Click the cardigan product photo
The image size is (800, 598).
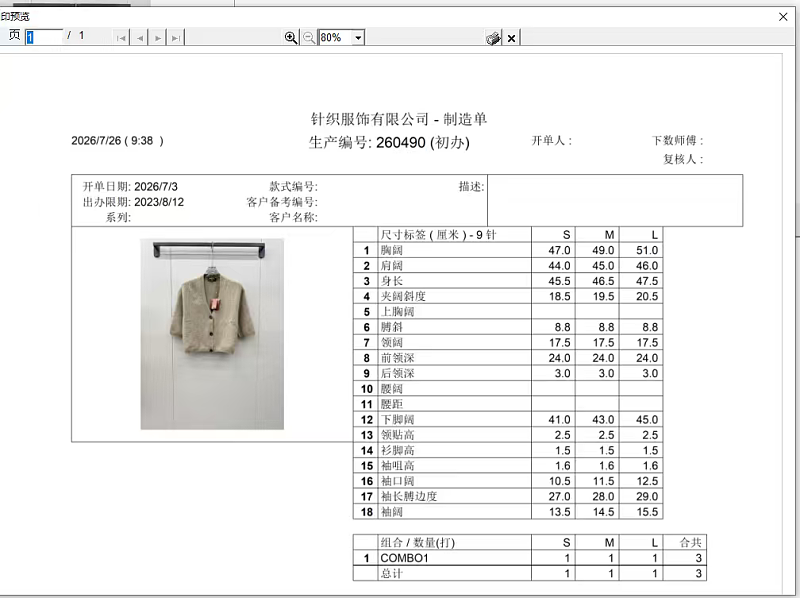click(x=212, y=334)
